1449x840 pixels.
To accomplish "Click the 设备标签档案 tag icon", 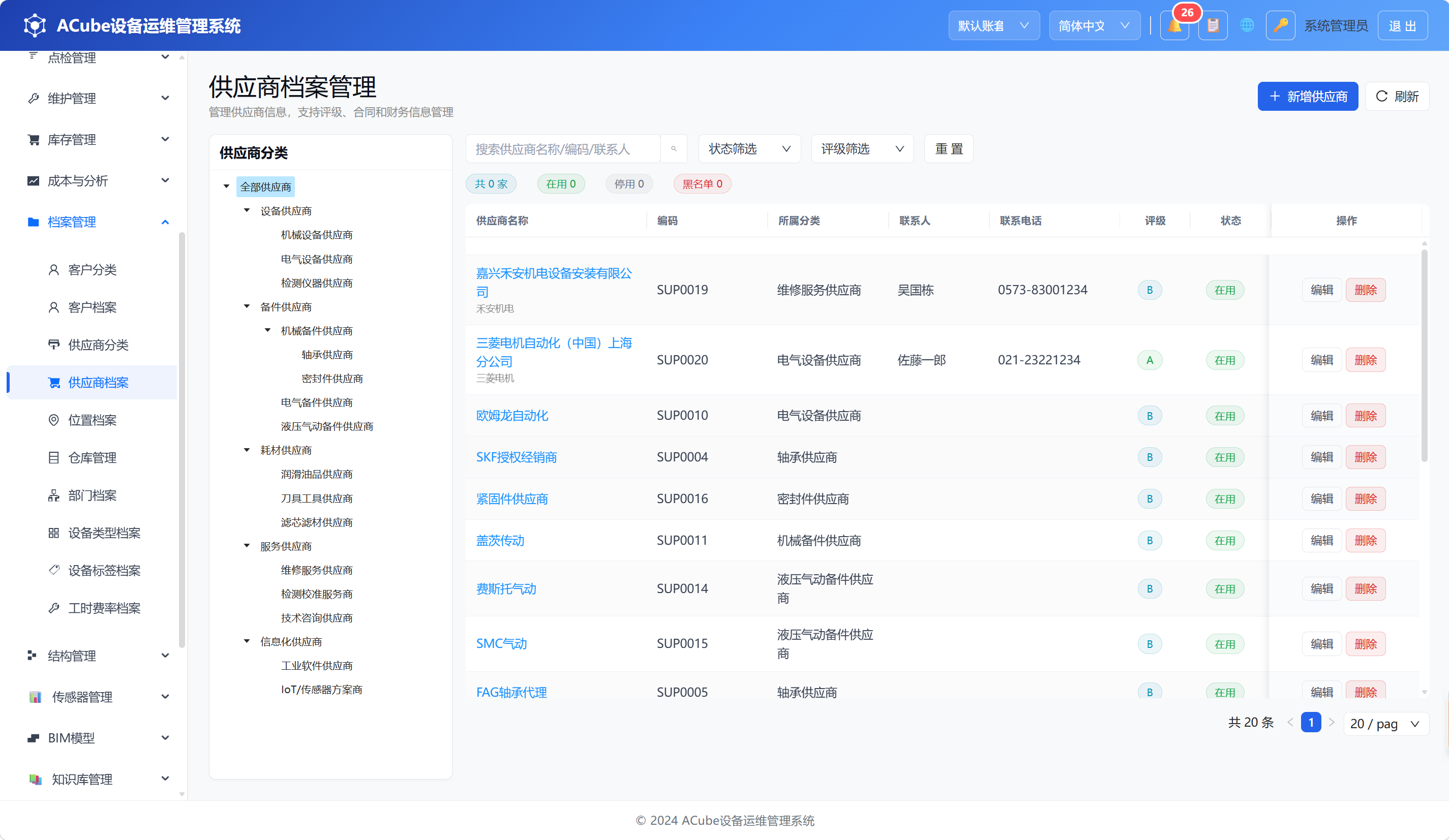I will tap(53, 570).
